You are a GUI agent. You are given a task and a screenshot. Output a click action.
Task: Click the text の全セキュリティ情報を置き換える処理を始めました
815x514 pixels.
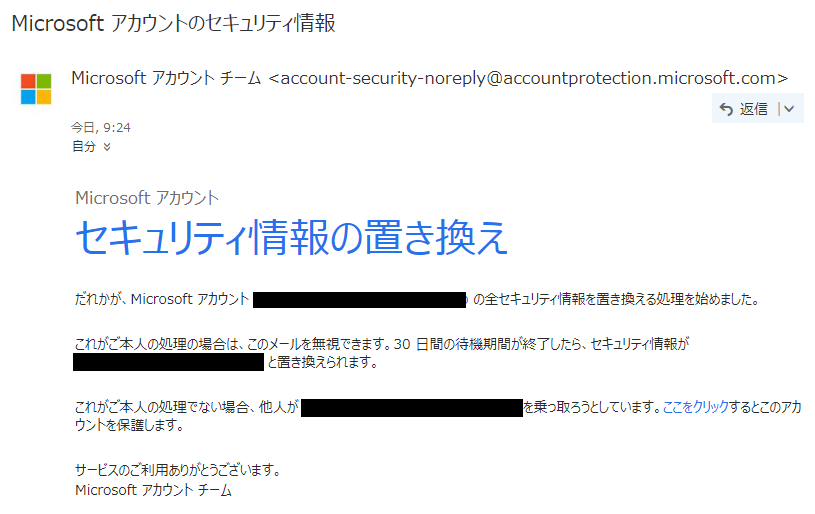pos(617,299)
